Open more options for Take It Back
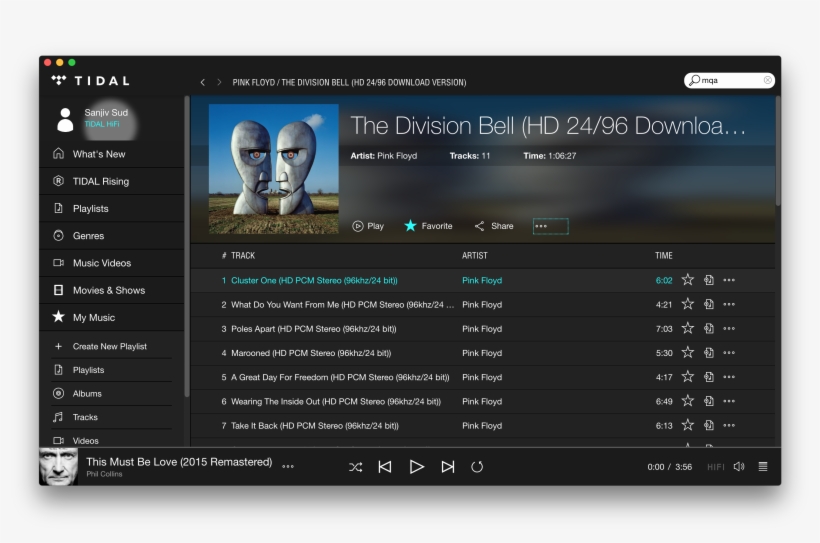Viewport: 820px width, 543px height. point(729,425)
